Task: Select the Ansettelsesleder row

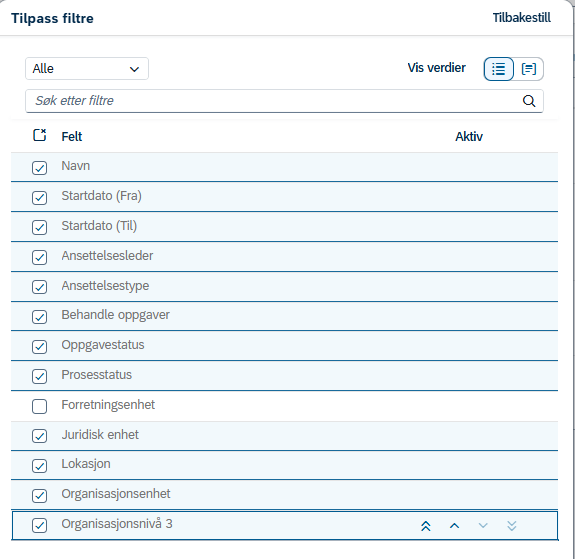Action: 284,257
